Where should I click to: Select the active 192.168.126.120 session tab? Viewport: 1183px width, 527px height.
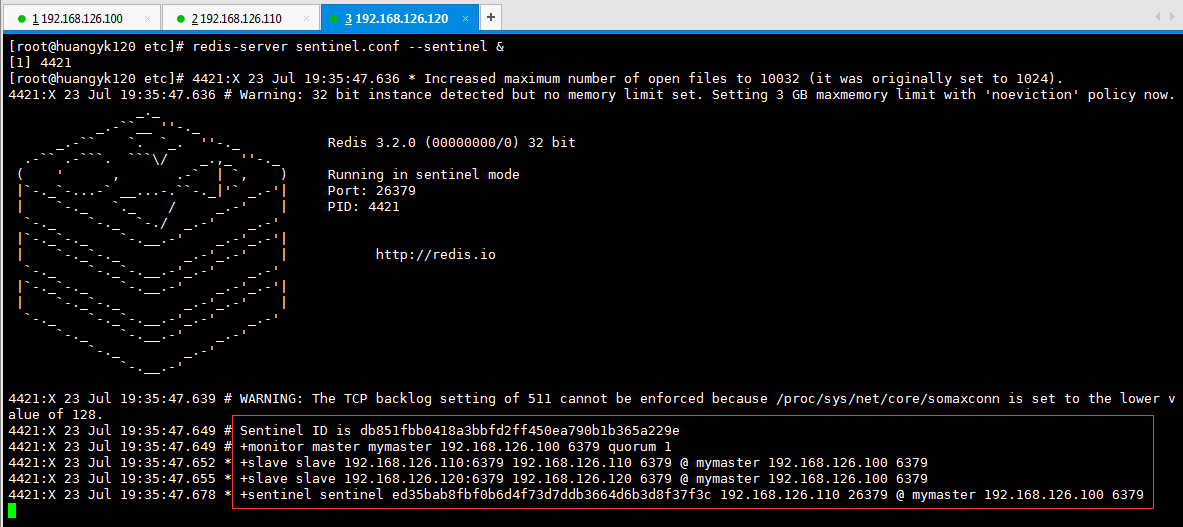tap(399, 17)
